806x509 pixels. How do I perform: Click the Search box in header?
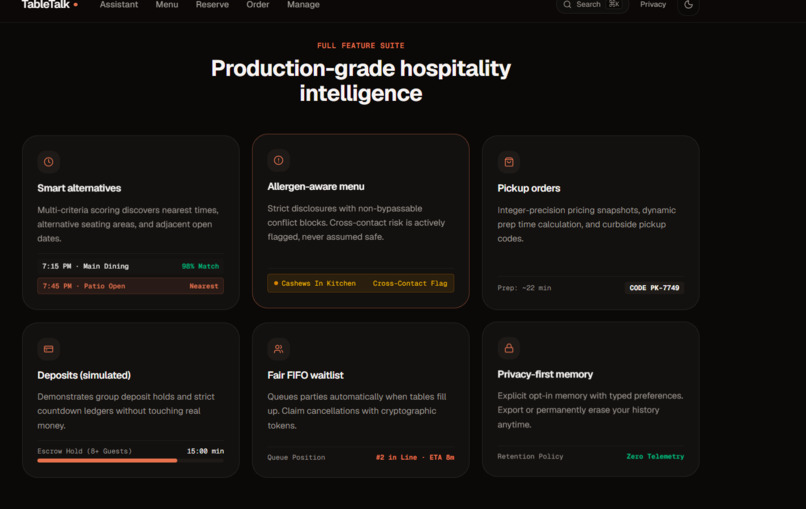592,5
